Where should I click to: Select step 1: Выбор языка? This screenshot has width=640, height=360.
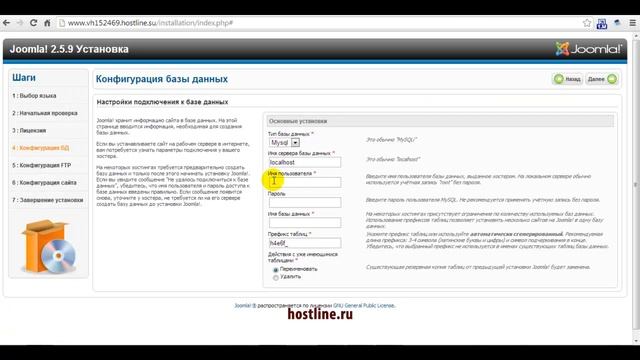click(34, 96)
